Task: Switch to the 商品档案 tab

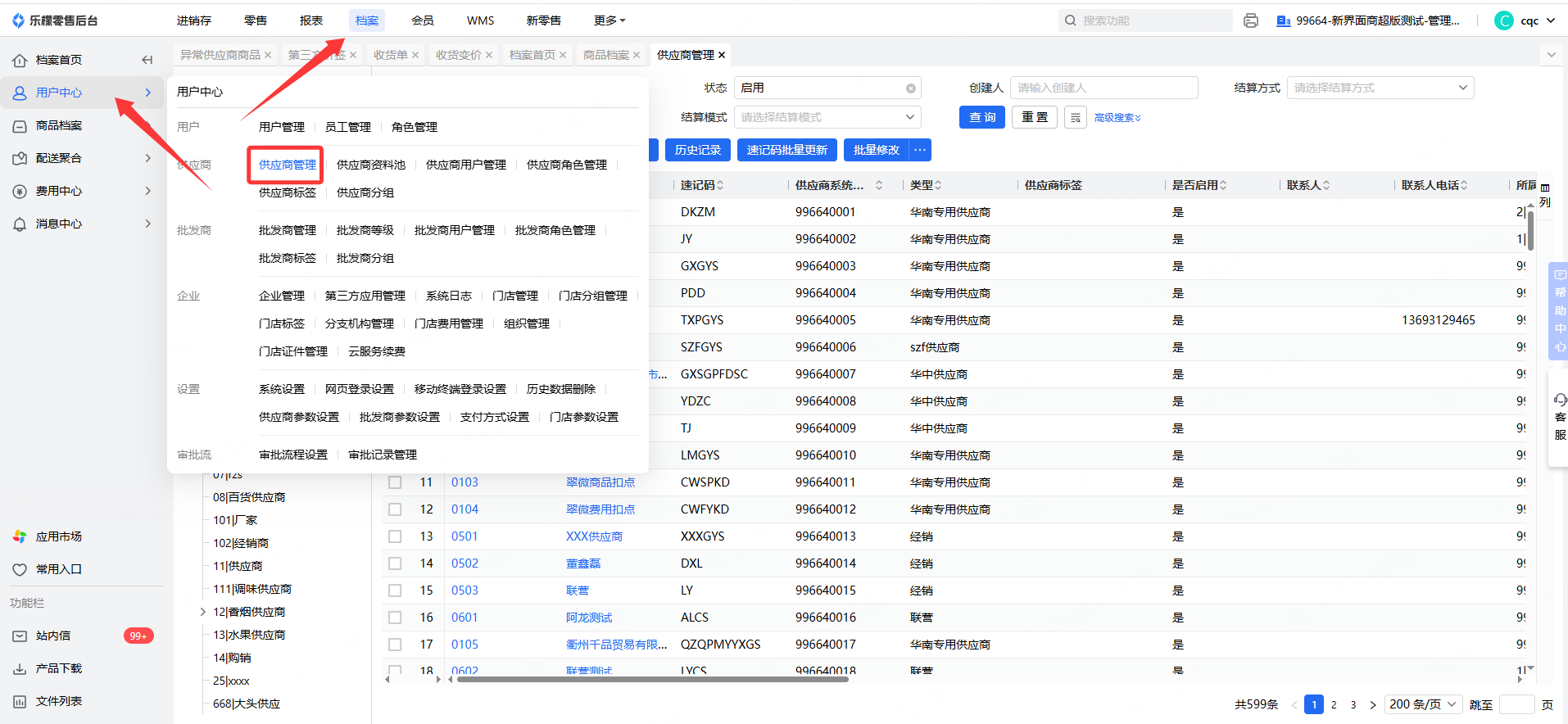Action: (605, 55)
